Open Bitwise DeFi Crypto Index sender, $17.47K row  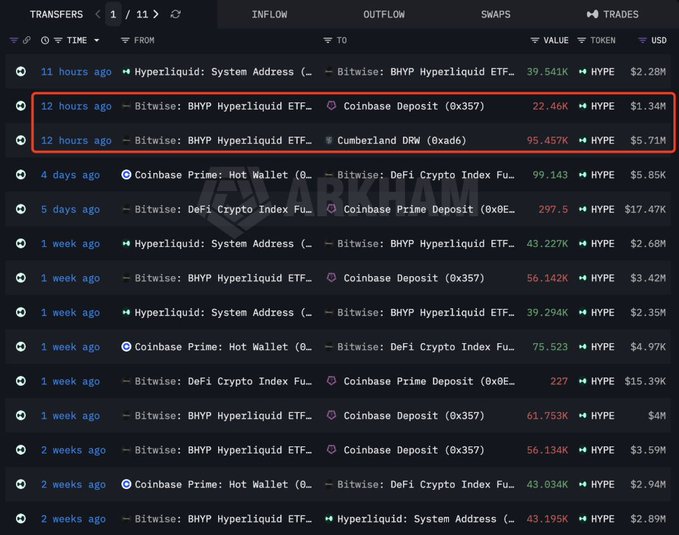223,210
